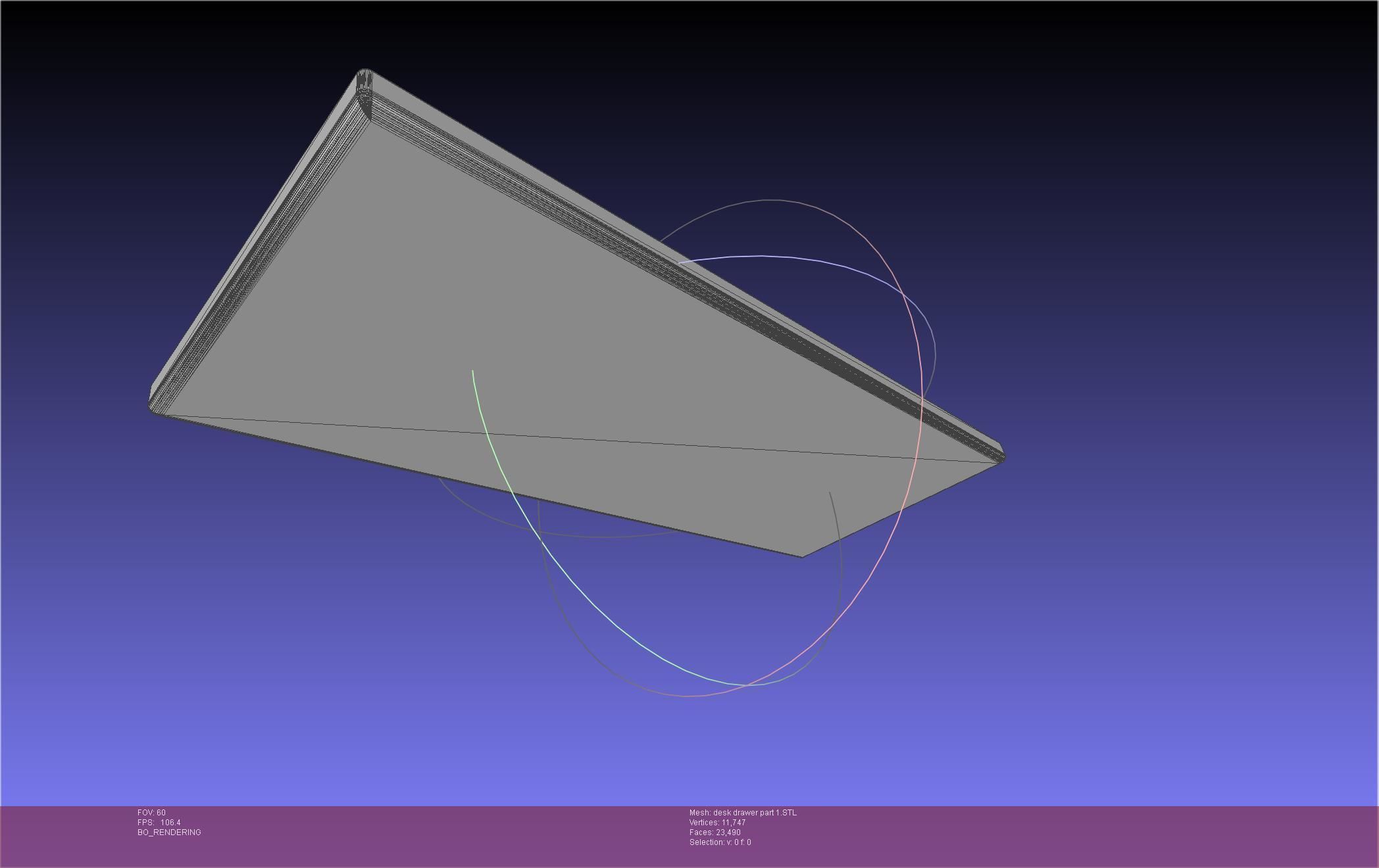Click Mesh: desk drawer part 1.STL
Screen dimensions: 1379x868
[743, 813]
